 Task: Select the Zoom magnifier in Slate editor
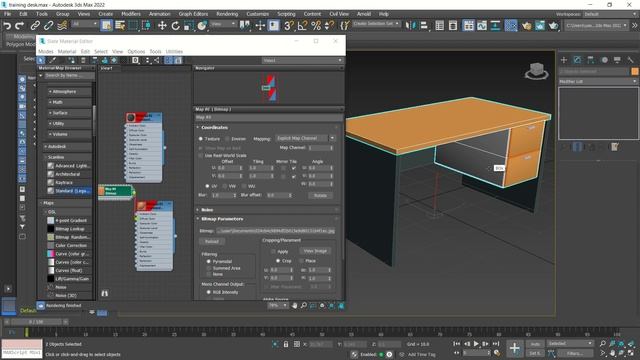click(x=304, y=305)
